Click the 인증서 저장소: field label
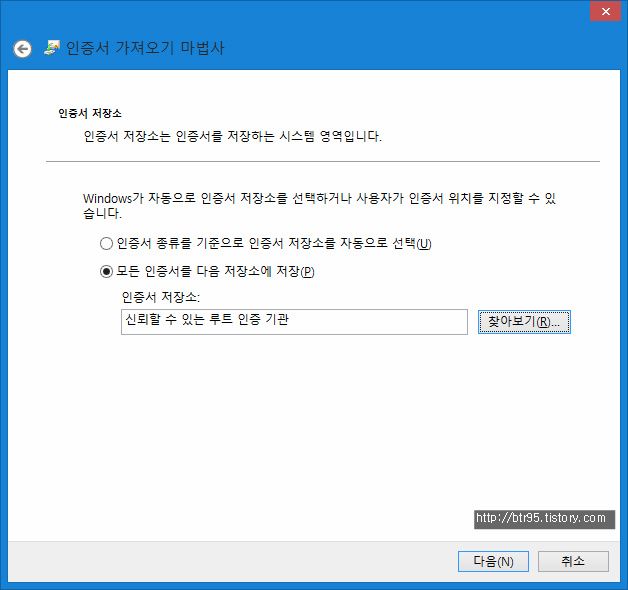628x590 pixels. click(x=161, y=297)
